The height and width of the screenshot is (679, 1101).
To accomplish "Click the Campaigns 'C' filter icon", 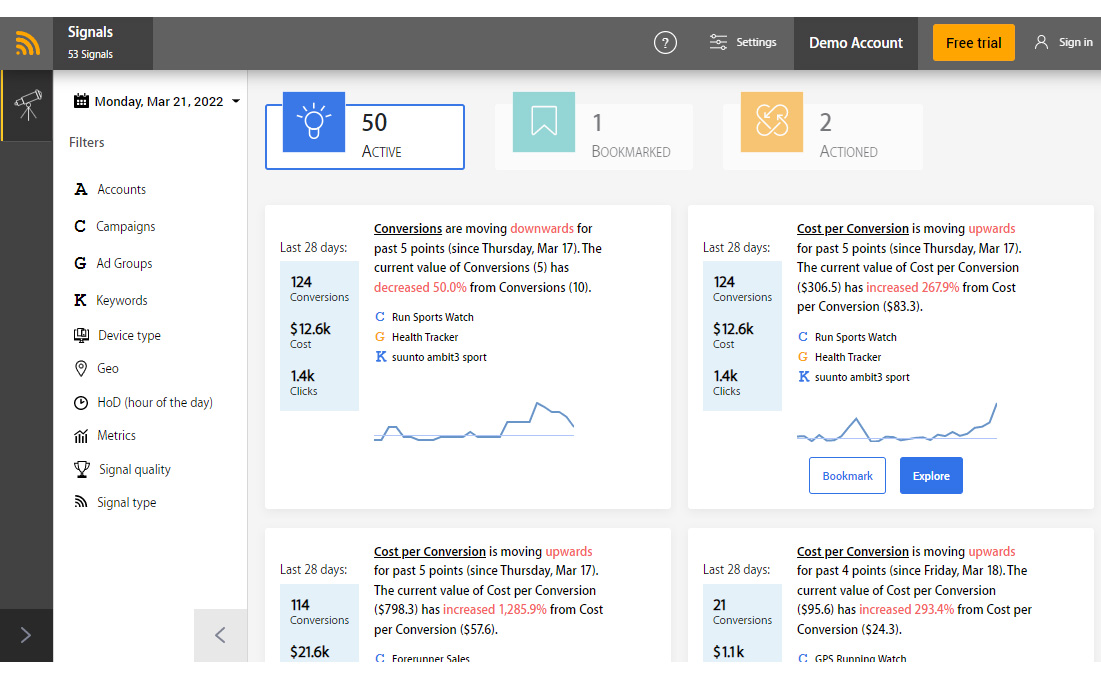I will pos(80,226).
